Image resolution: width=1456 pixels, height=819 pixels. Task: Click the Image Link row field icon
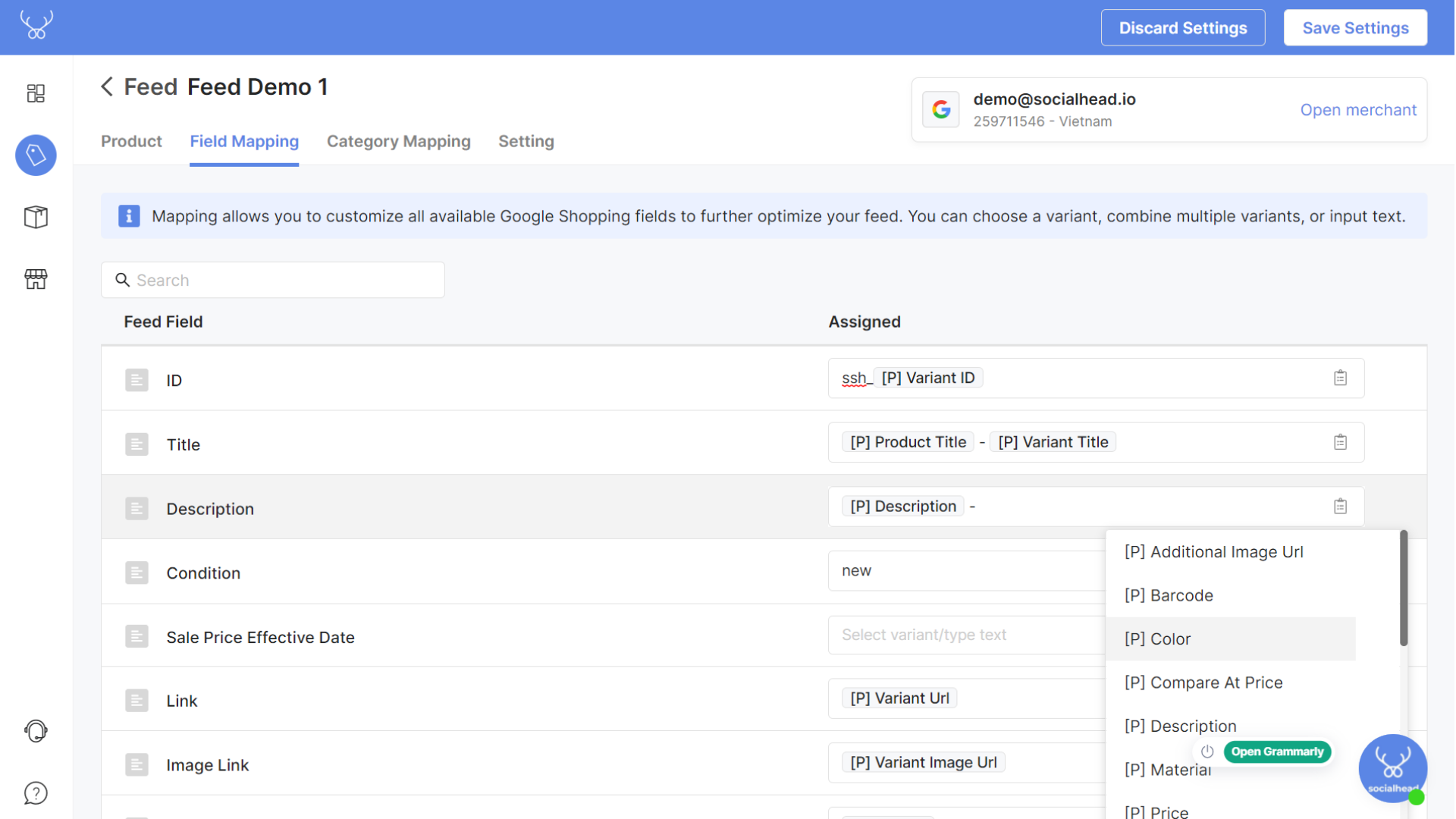tap(136, 764)
